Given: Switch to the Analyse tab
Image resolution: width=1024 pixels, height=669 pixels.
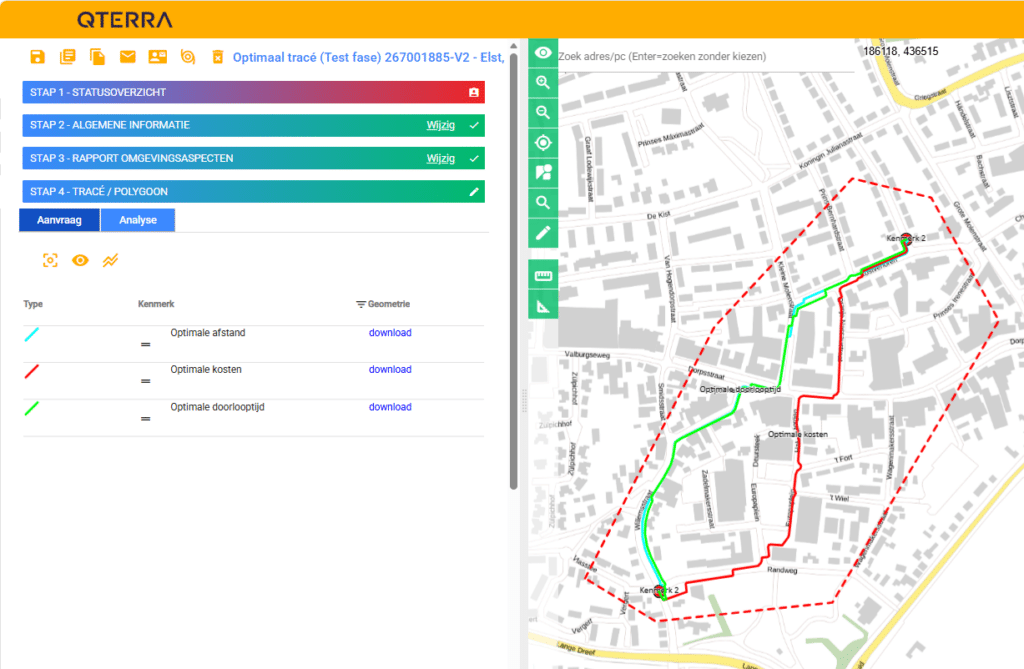Looking at the screenshot, I should coord(138,220).
